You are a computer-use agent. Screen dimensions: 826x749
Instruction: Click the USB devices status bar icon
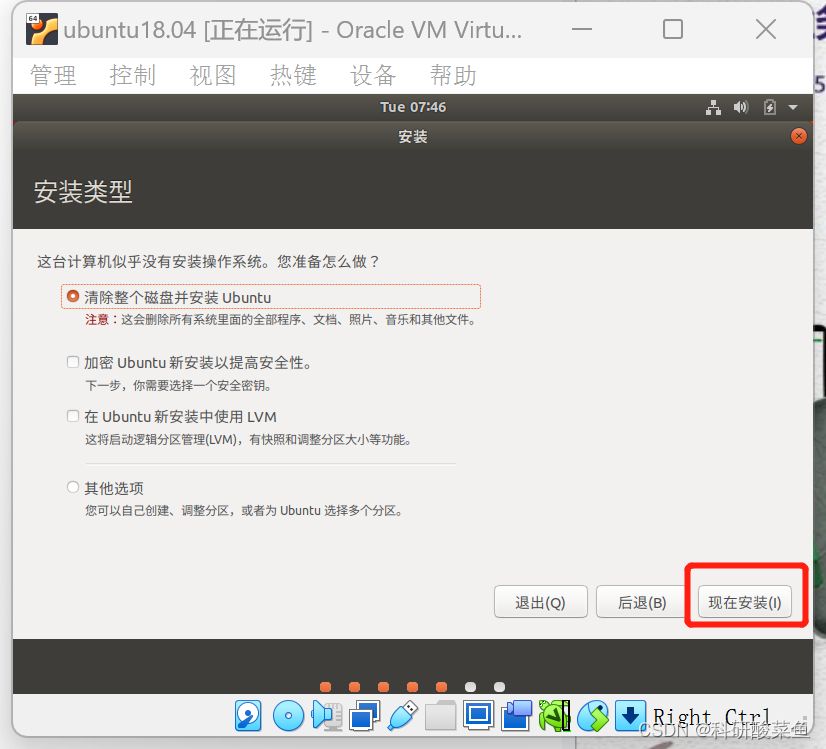402,716
